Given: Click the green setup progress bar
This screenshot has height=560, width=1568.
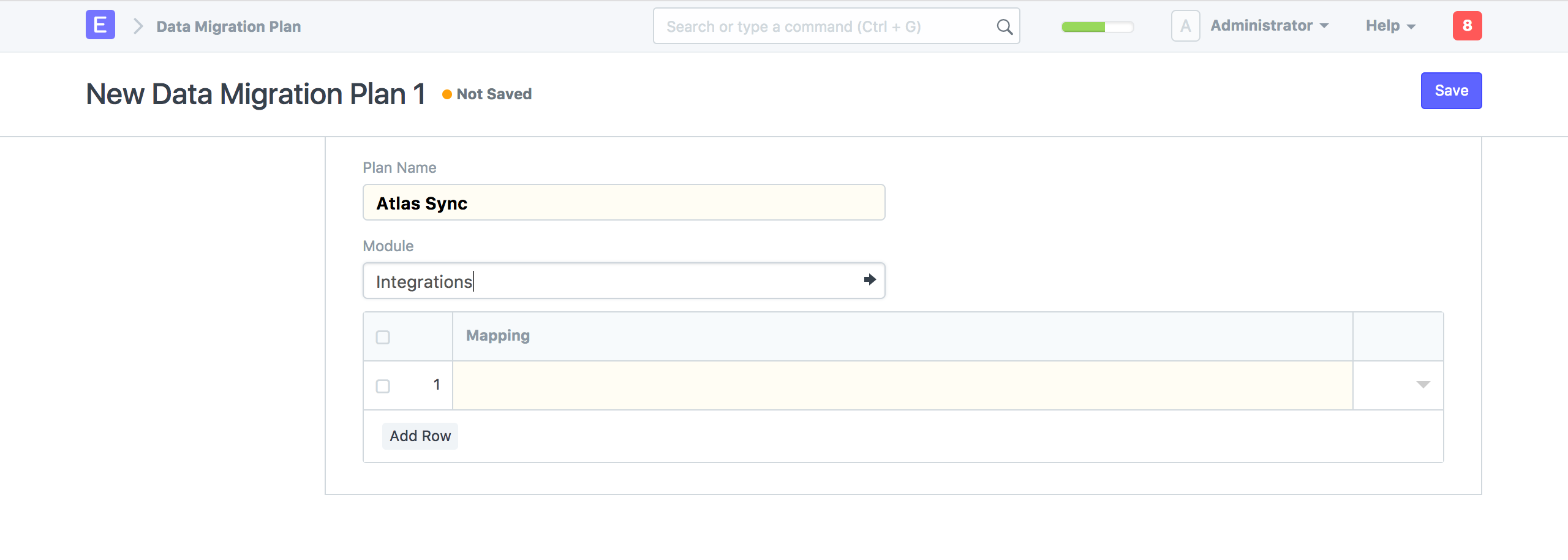Looking at the screenshot, I should [1097, 27].
